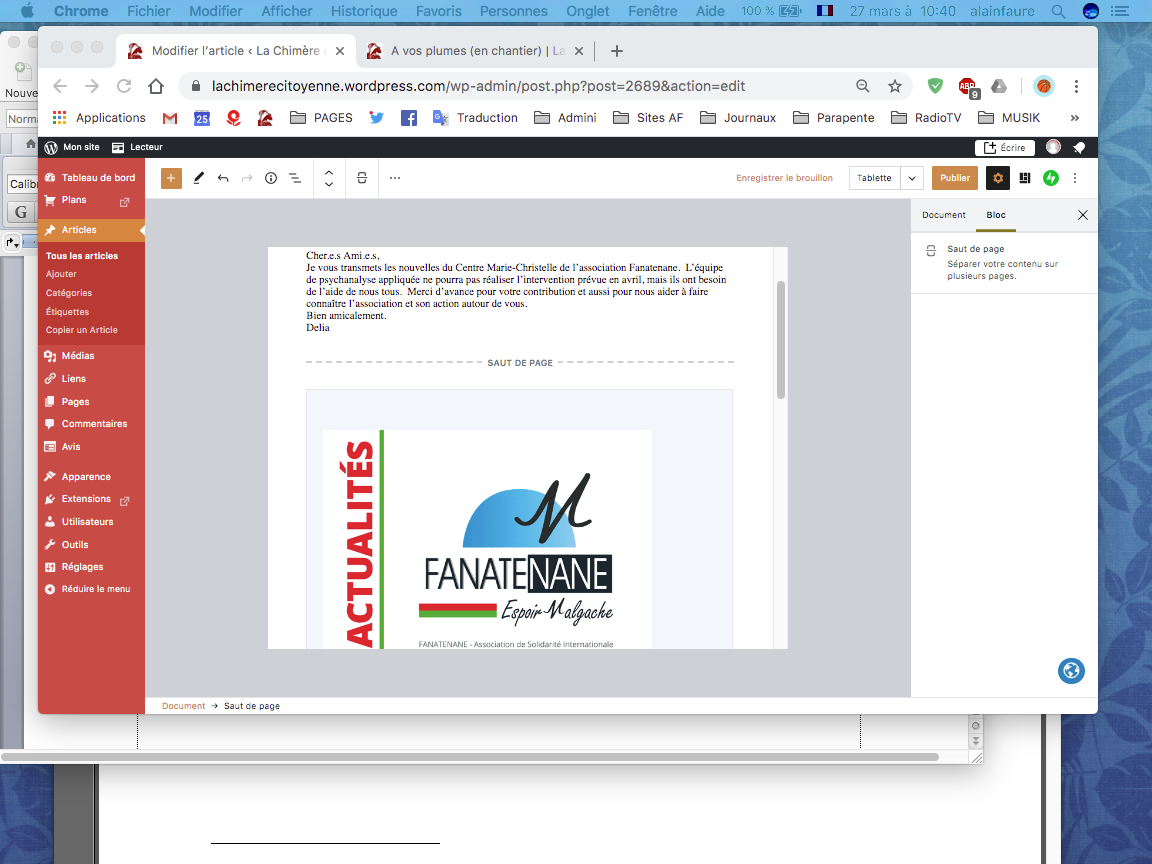Image resolution: width=1152 pixels, height=864 pixels.
Task: Click the orange add block plus button
Action: coord(172,178)
